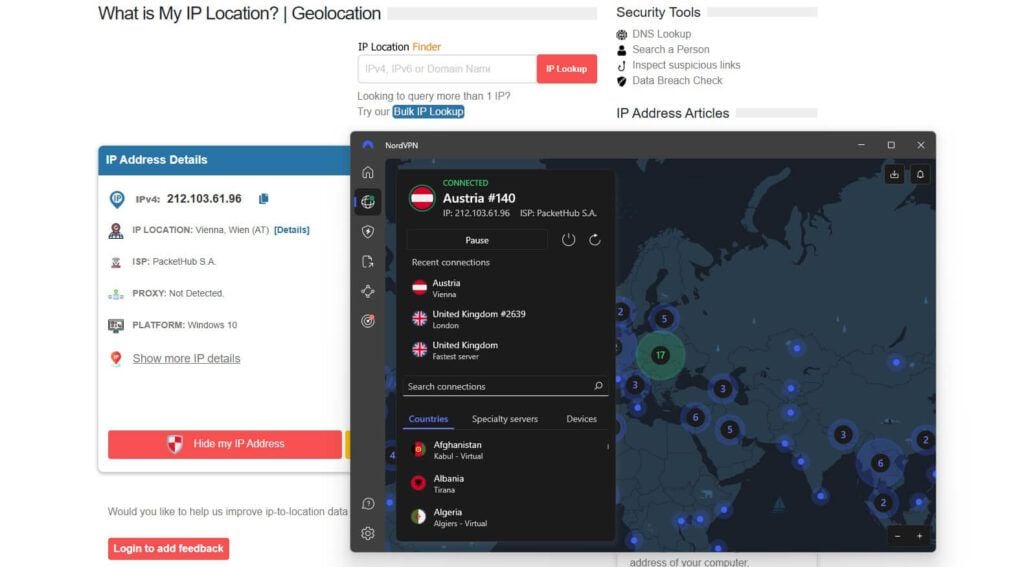Select recent connection United Kingdom #2639

pos(505,319)
